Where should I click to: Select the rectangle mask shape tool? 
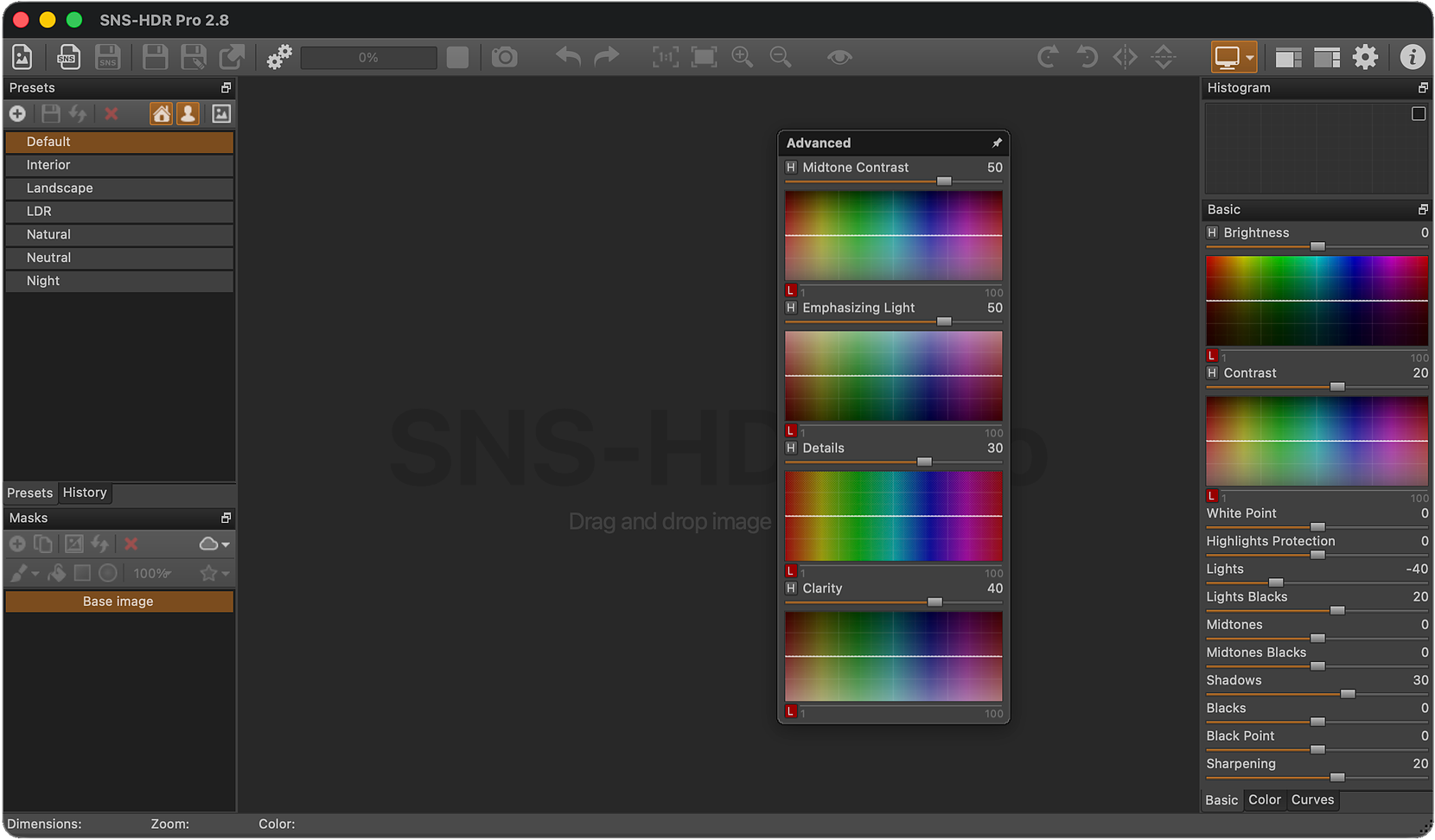pos(82,573)
